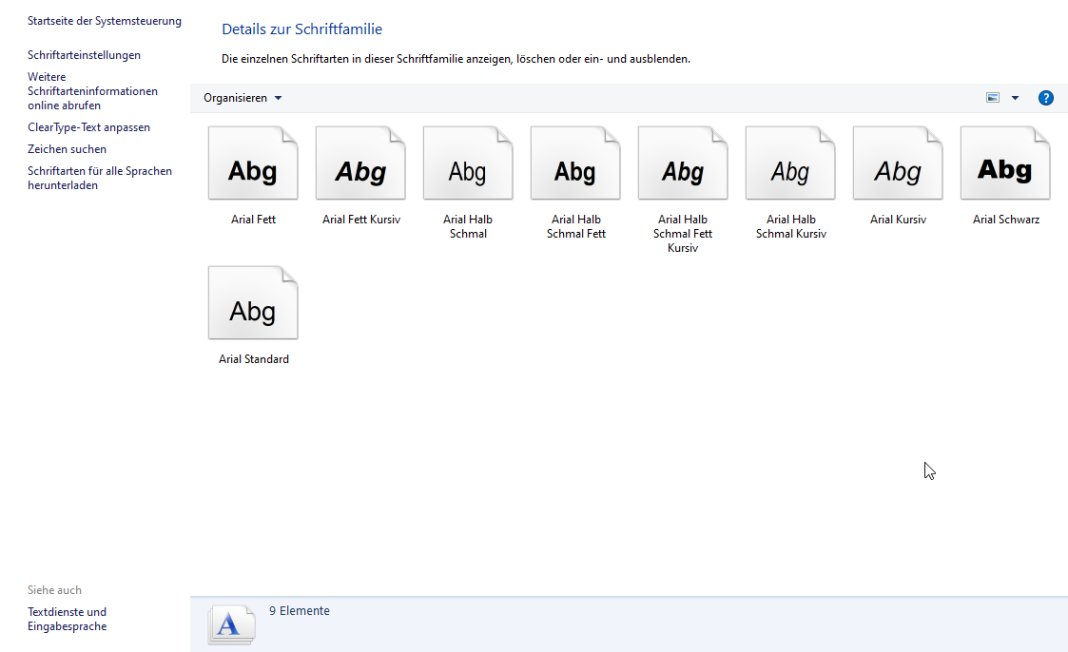
Task: Select the Arial Schwarz font icon
Action: pyautogui.click(x=1005, y=162)
